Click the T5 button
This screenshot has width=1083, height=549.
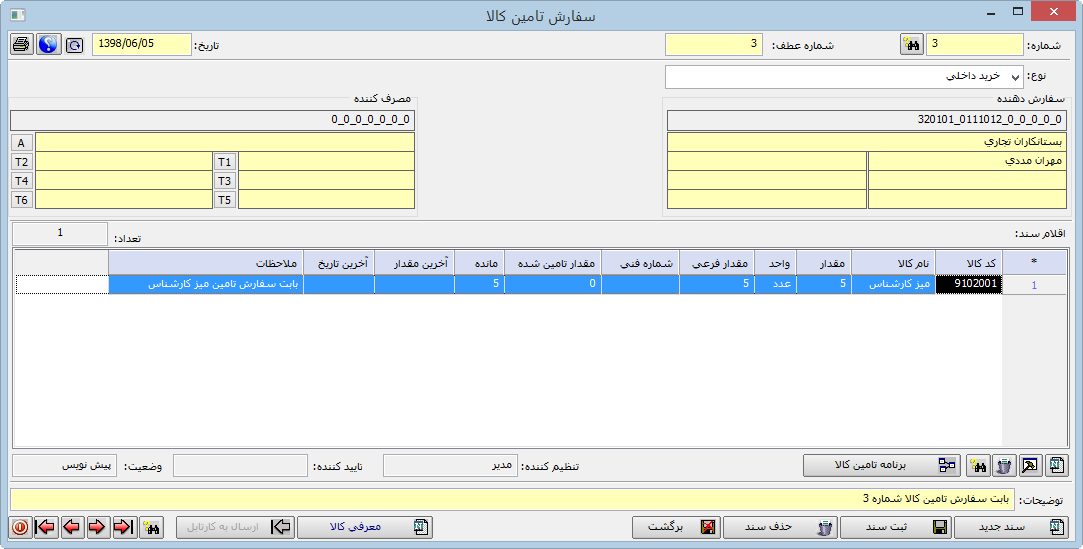click(224, 200)
